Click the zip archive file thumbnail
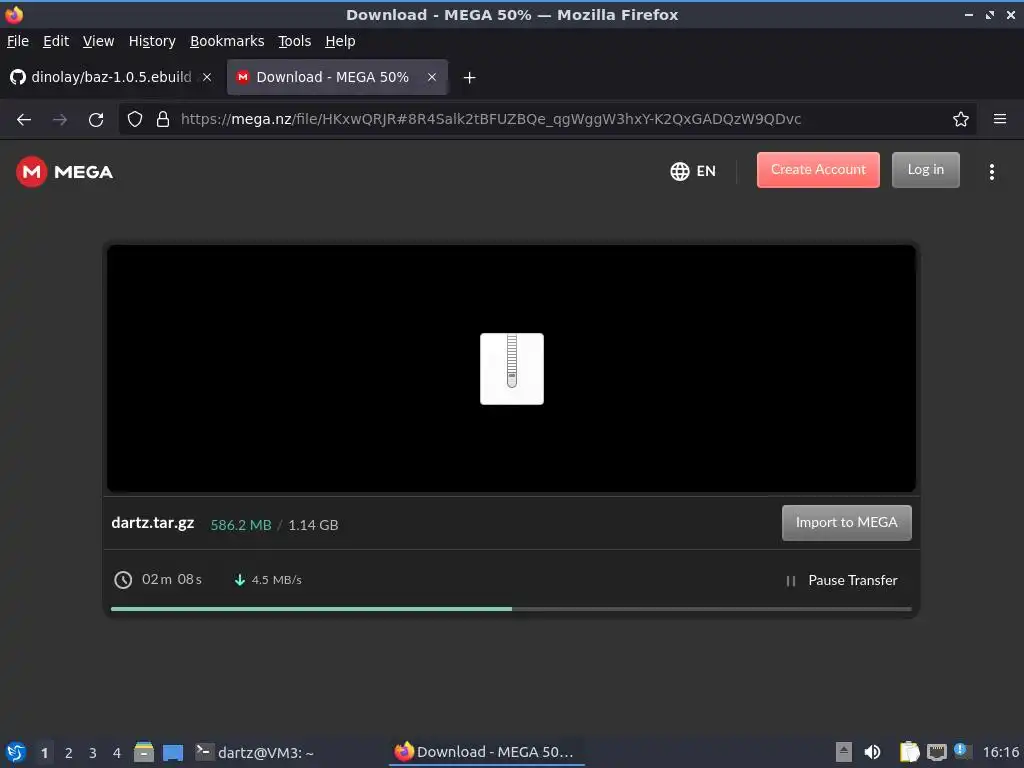The height and width of the screenshot is (768, 1024). click(x=511, y=369)
